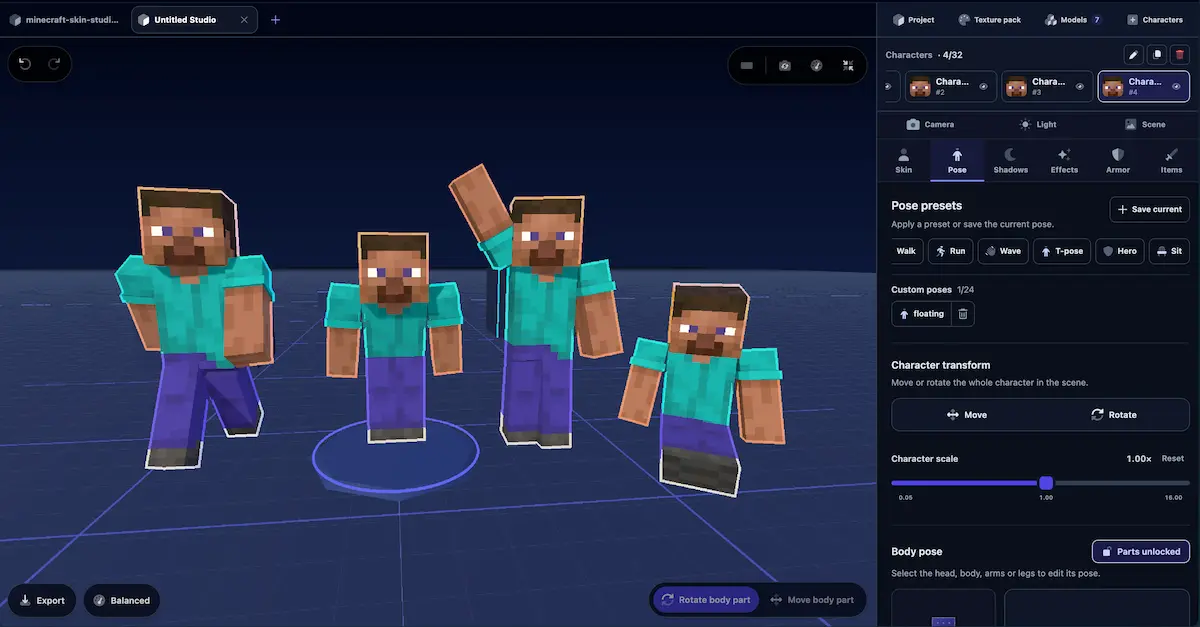The height and width of the screenshot is (627, 1200).
Task: Apply the T-pose preset
Action: pos(1062,251)
